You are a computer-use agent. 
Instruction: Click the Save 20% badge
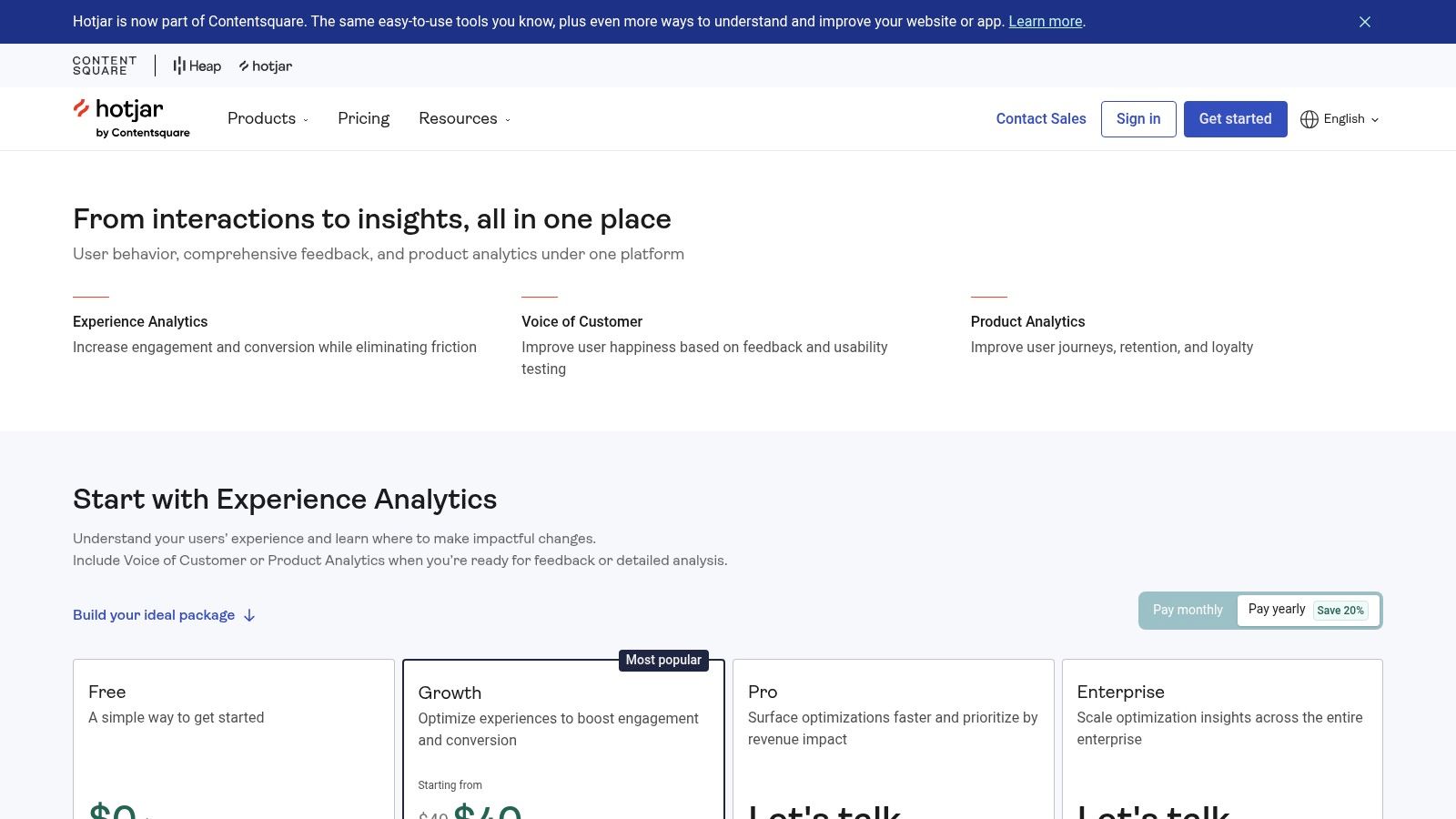1340,610
